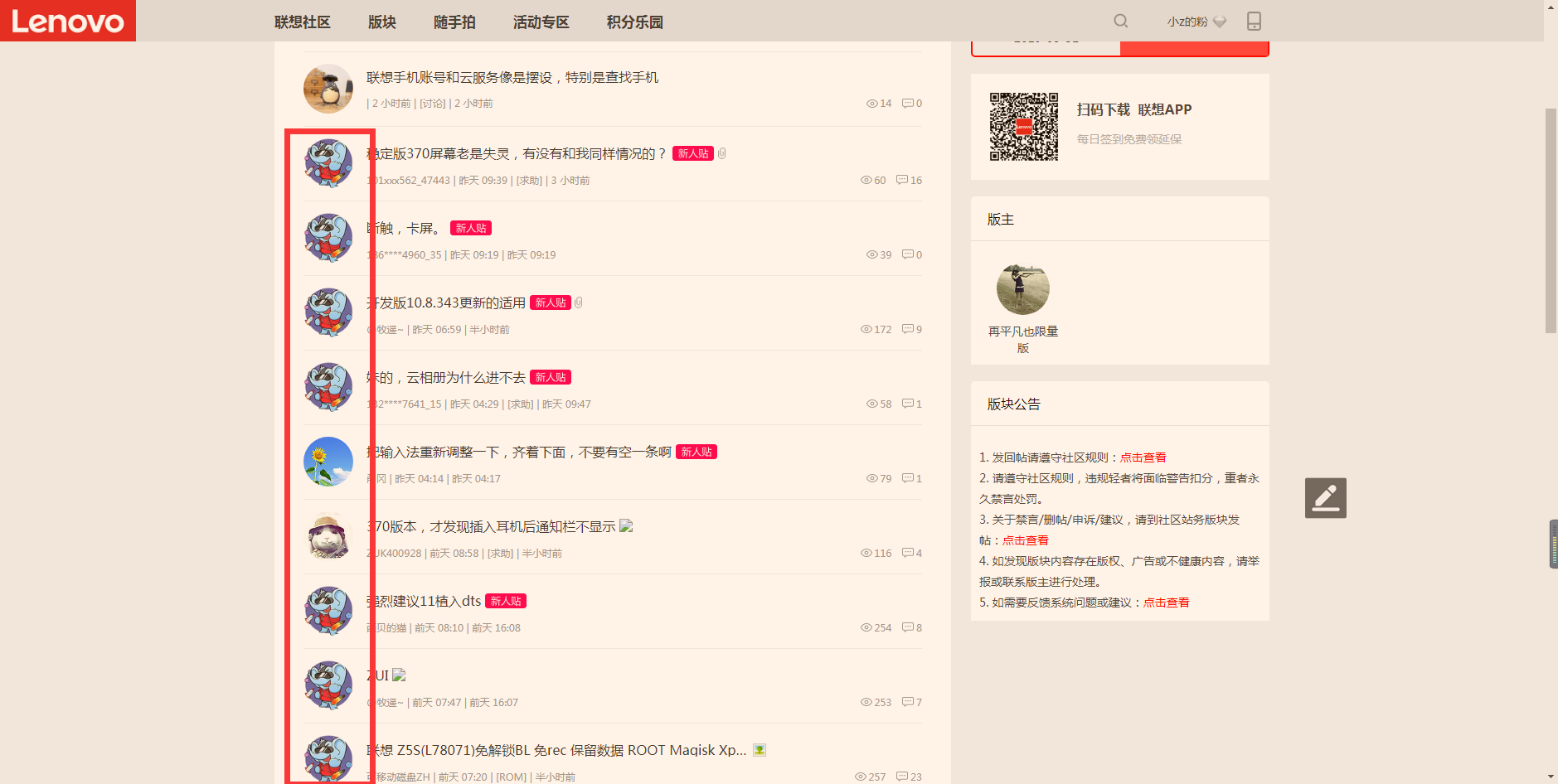Click image icon on 370版本 耳机 post
This screenshot has width=1558, height=784.
pos(626,526)
